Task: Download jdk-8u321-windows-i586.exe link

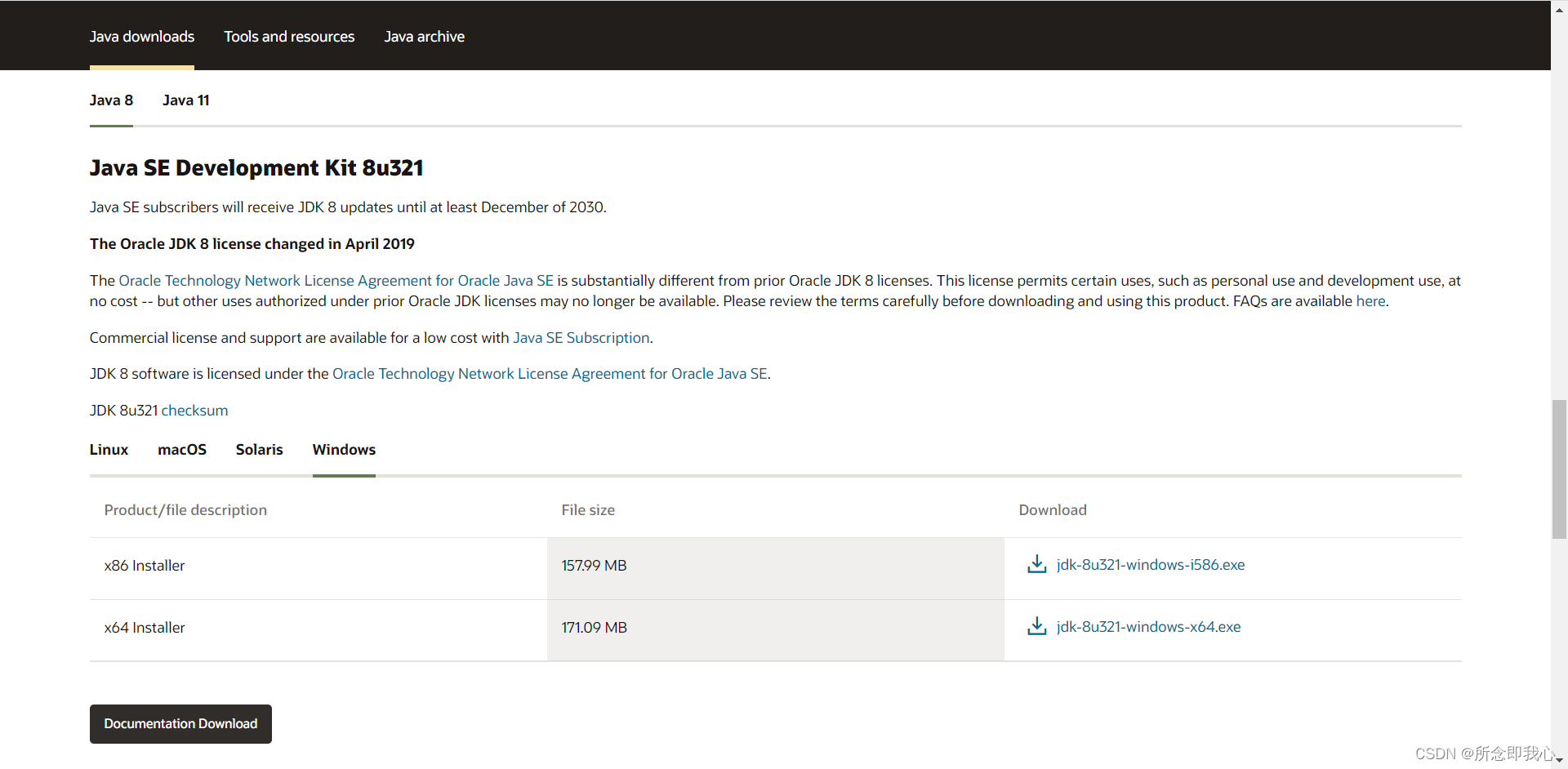Action: [1151, 565]
